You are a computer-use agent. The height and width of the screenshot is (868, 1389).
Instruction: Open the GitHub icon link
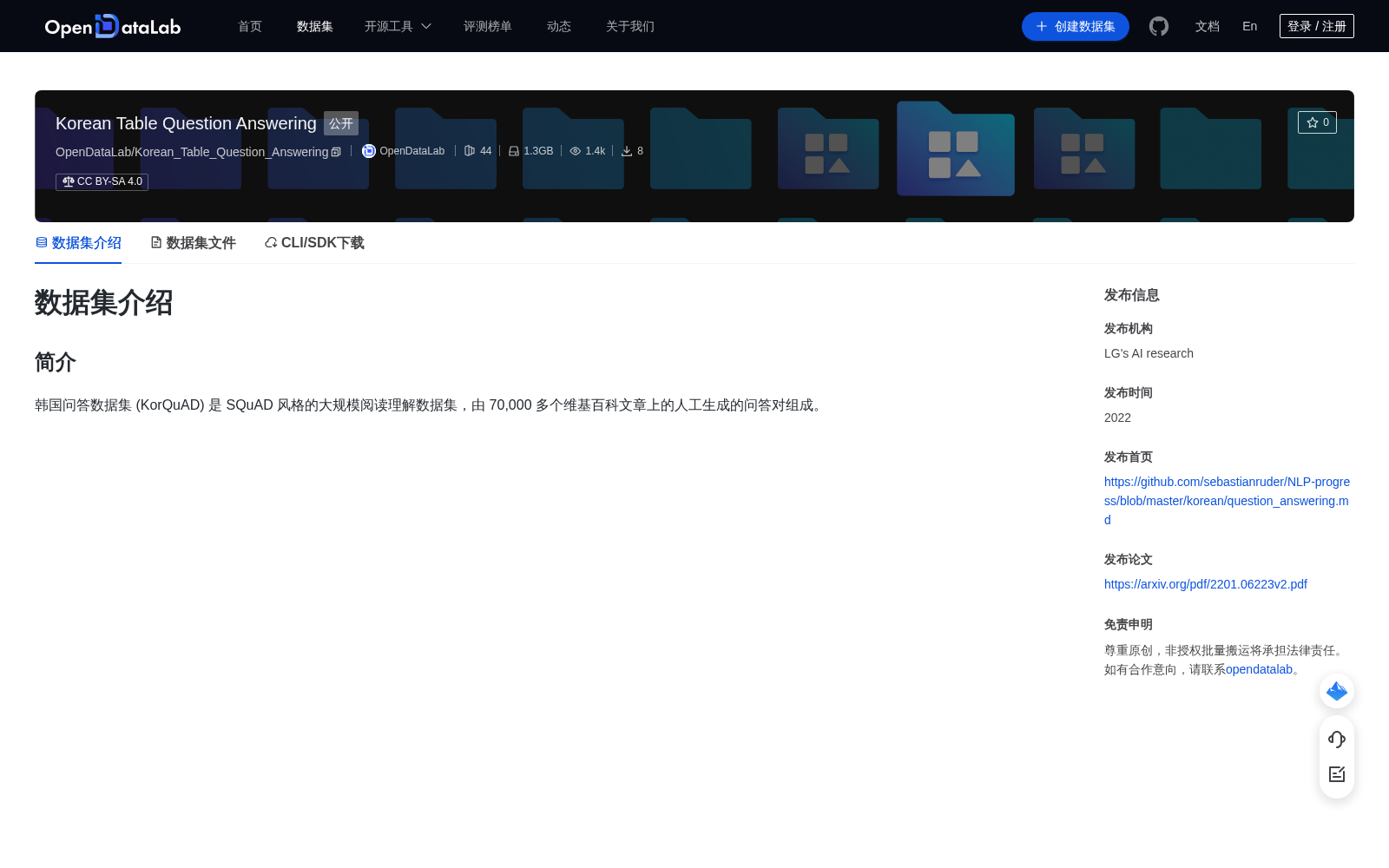point(1159,26)
